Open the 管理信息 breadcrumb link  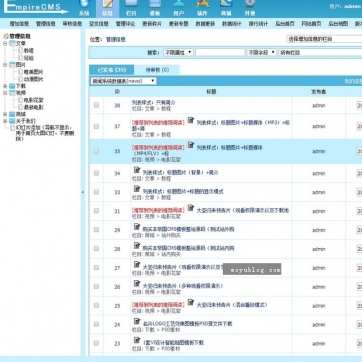click(116, 39)
